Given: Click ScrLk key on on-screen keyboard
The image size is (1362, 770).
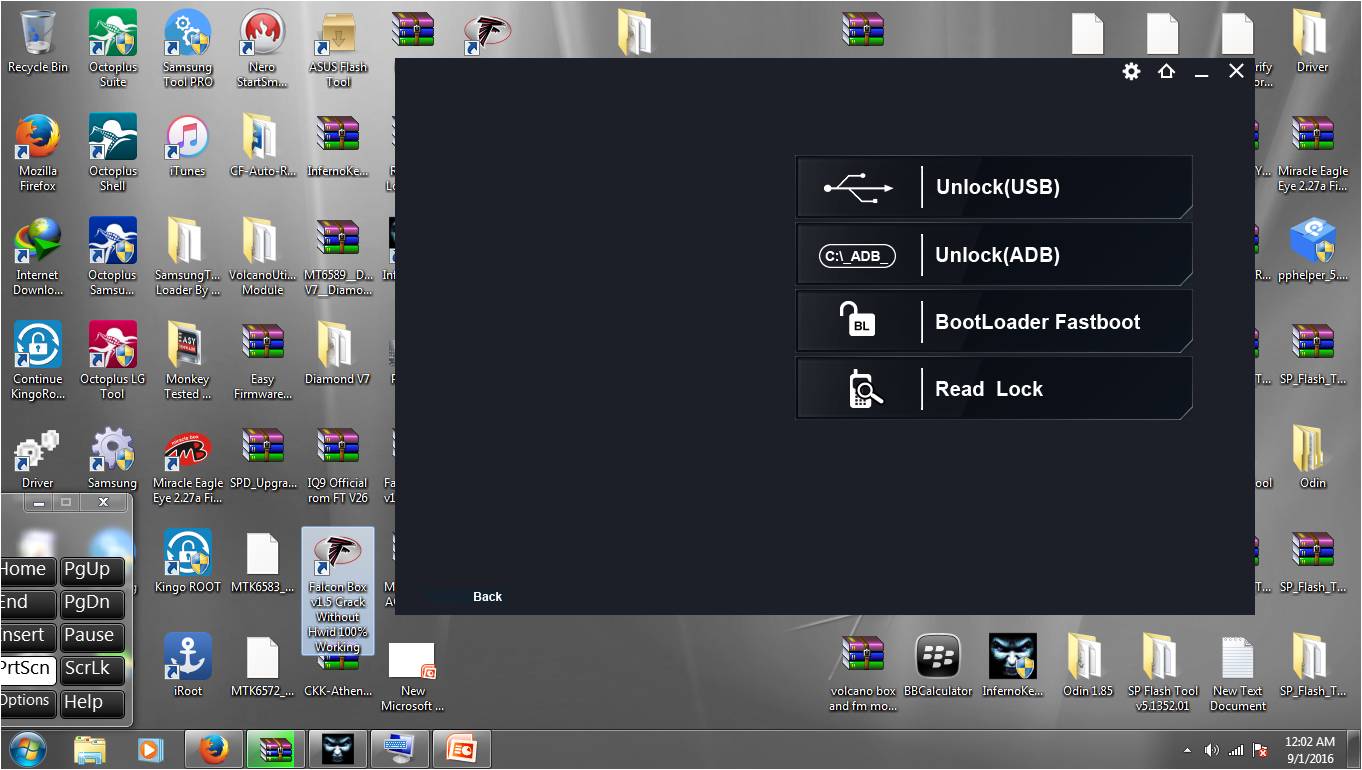Looking at the screenshot, I should coord(91,669).
